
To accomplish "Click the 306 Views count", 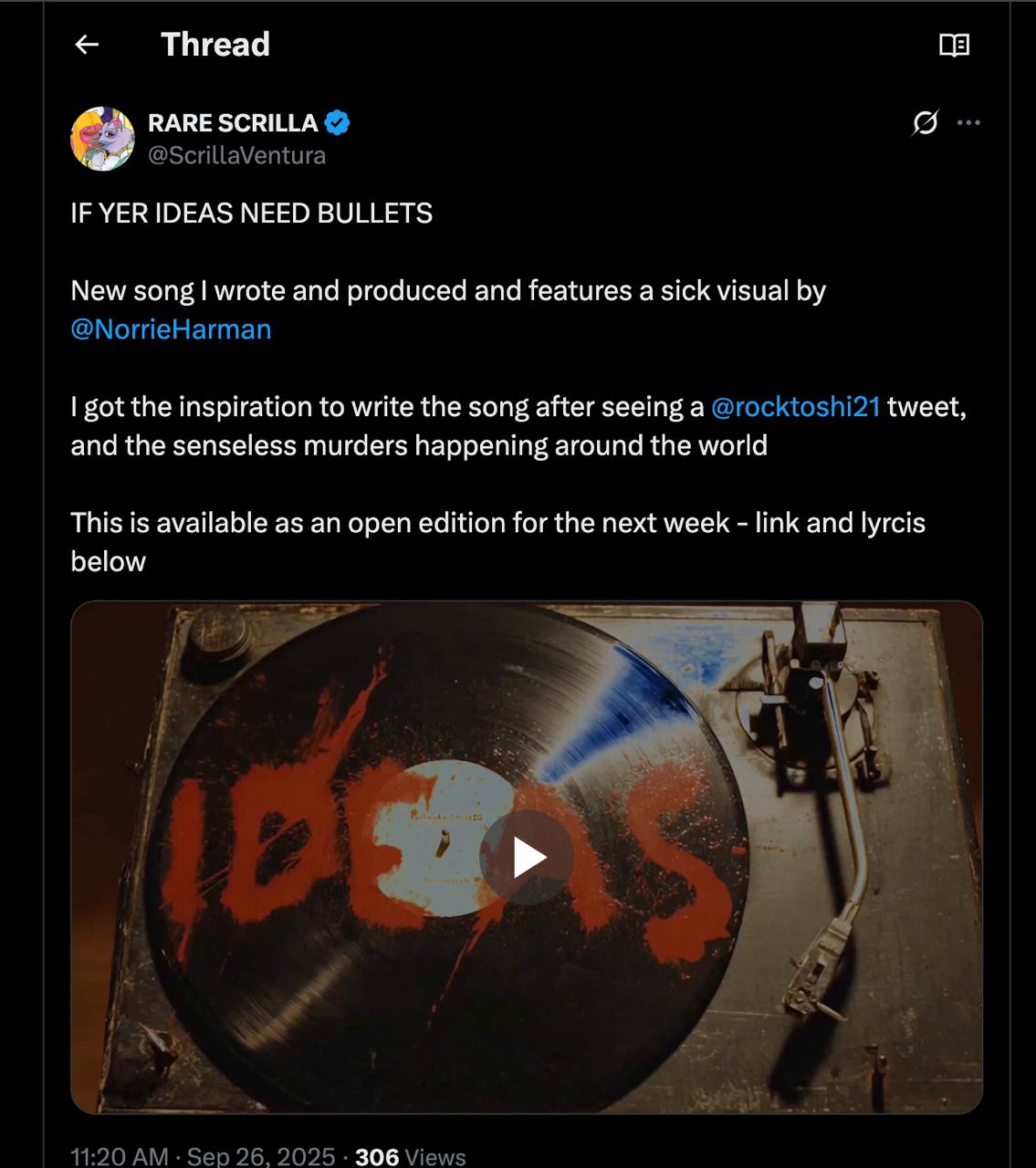I will [x=410, y=1156].
